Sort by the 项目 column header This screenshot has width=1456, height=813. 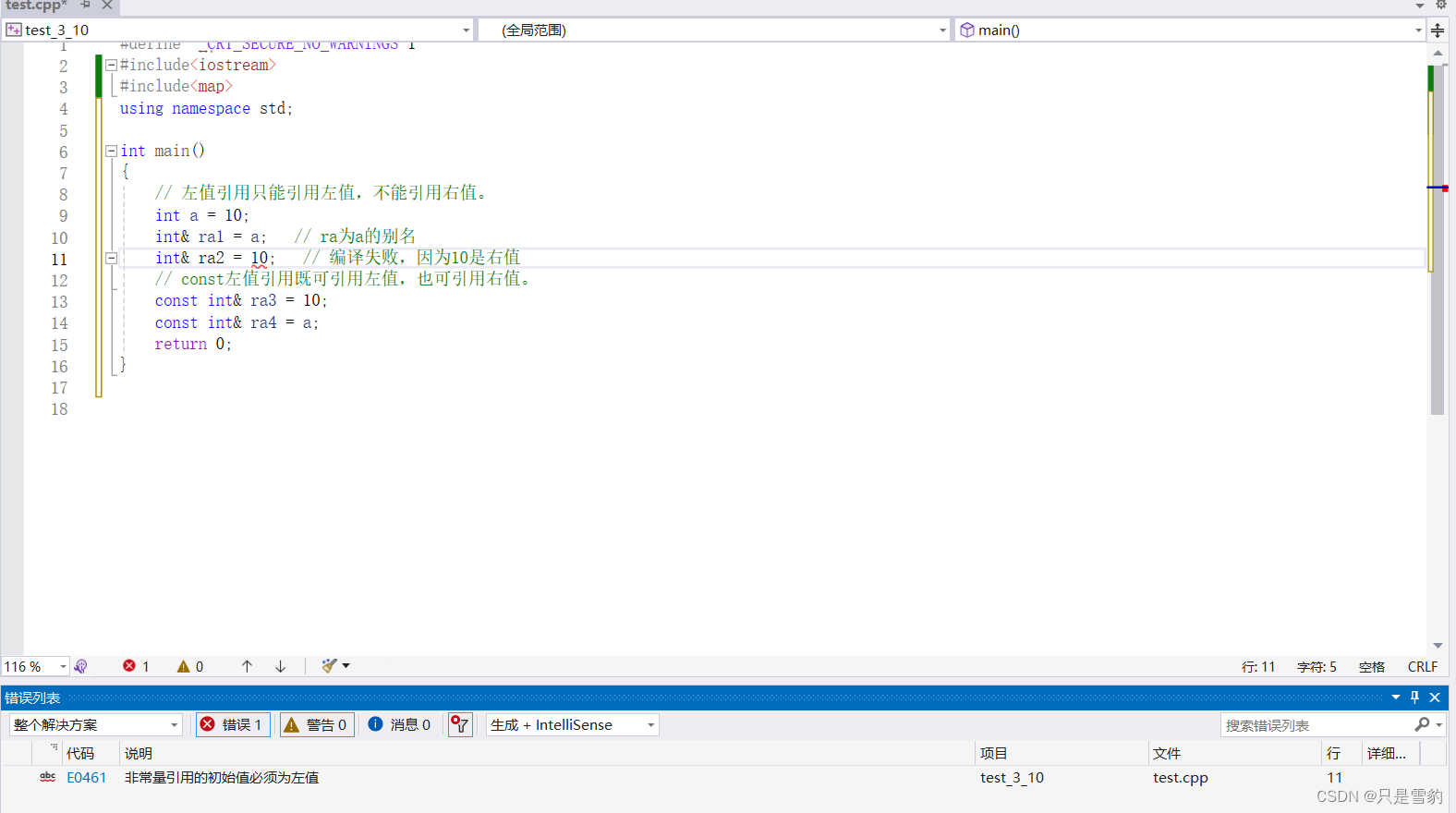(1062, 754)
